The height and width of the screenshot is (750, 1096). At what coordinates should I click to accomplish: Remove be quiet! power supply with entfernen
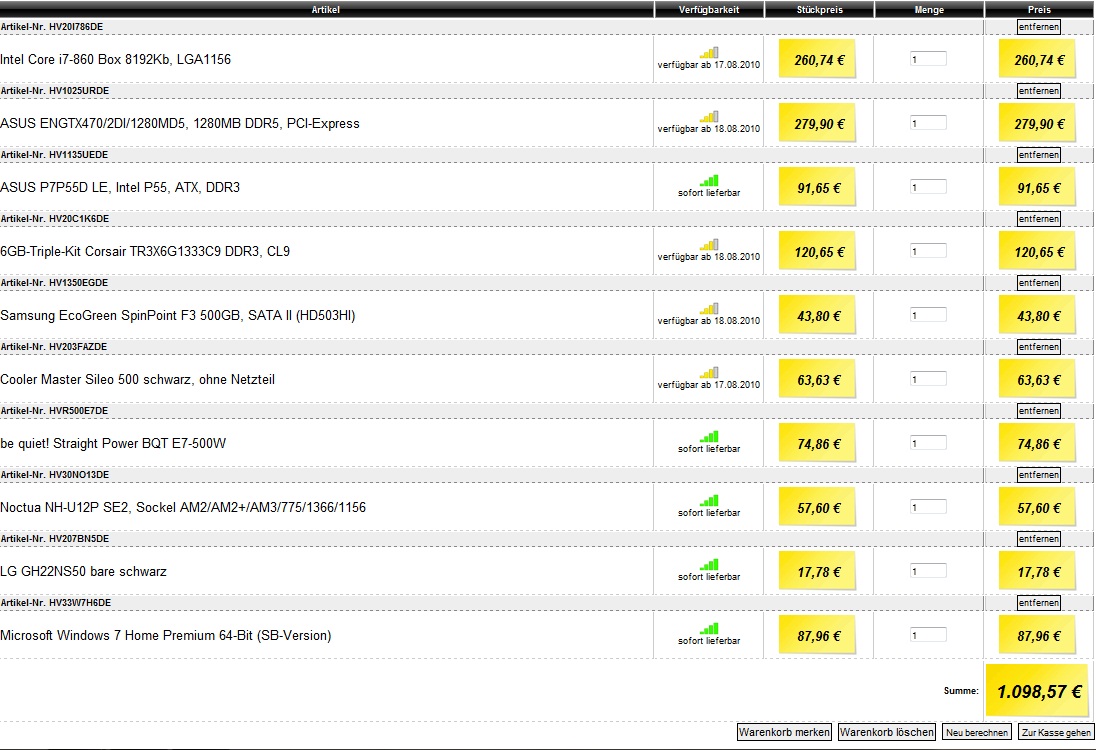coord(1039,410)
